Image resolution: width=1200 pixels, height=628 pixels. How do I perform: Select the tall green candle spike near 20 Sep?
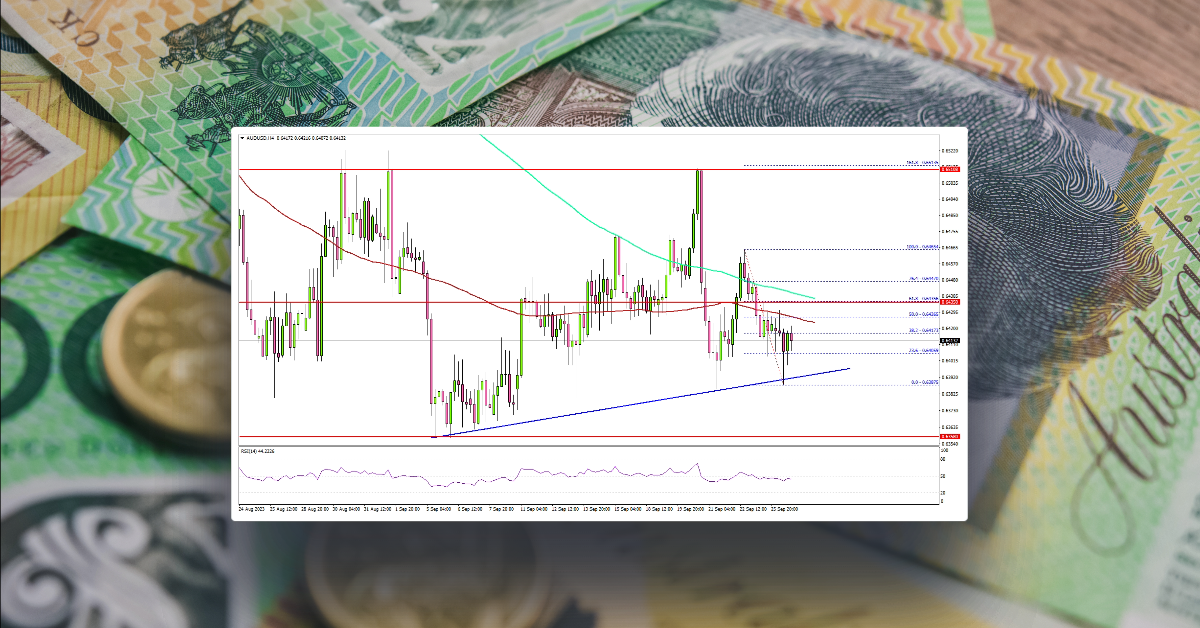[x=698, y=200]
